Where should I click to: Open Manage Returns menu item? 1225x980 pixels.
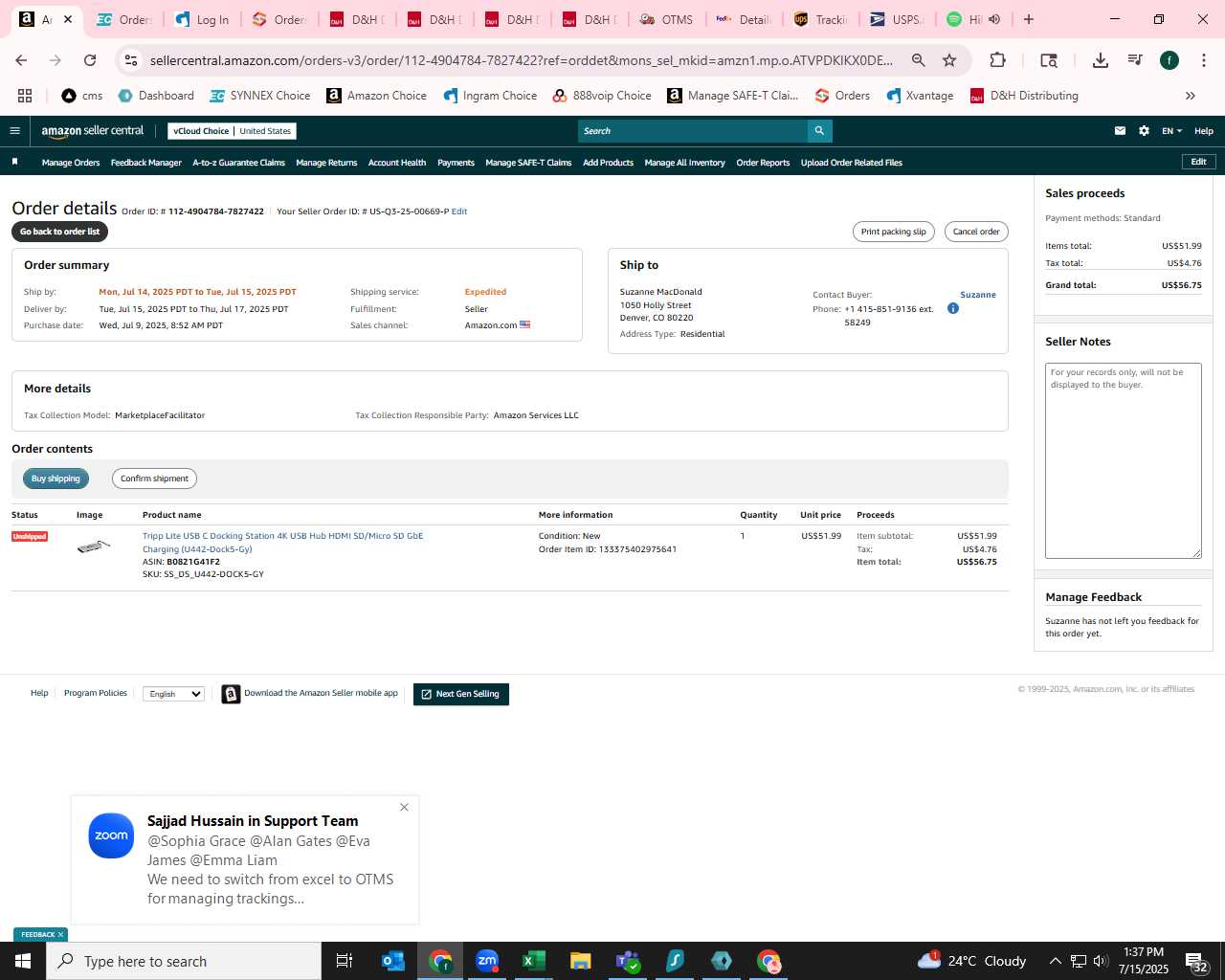[326, 163]
